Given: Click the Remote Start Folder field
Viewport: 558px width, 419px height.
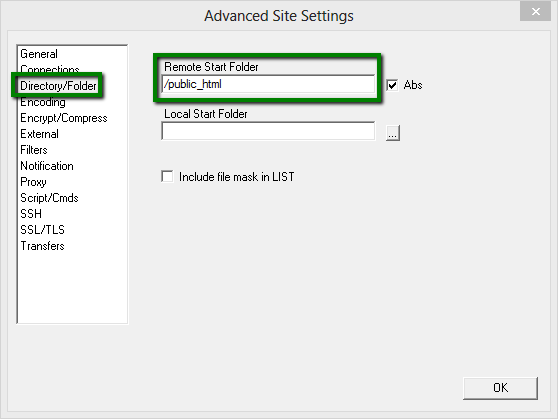Looking at the screenshot, I should click(268, 84).
